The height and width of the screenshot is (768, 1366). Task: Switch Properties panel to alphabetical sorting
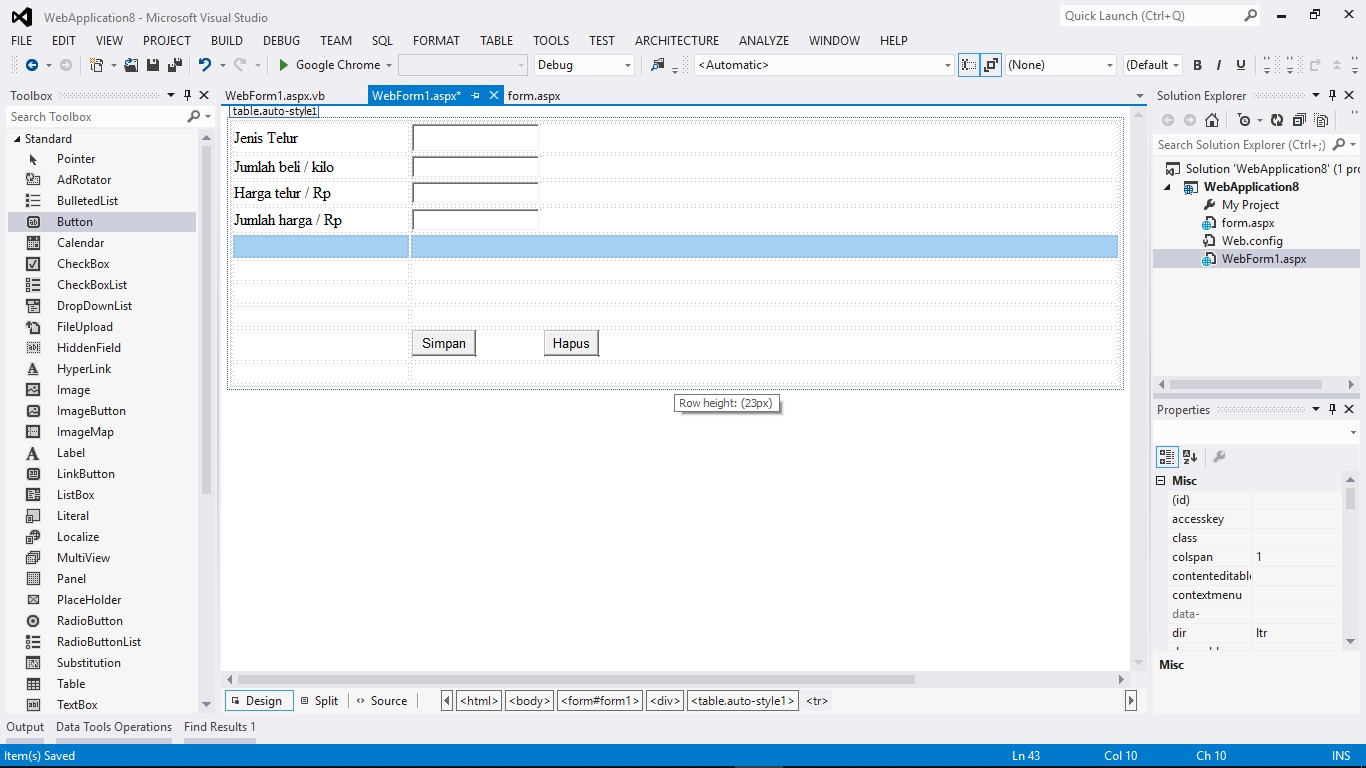click(x=1189, y=456)
